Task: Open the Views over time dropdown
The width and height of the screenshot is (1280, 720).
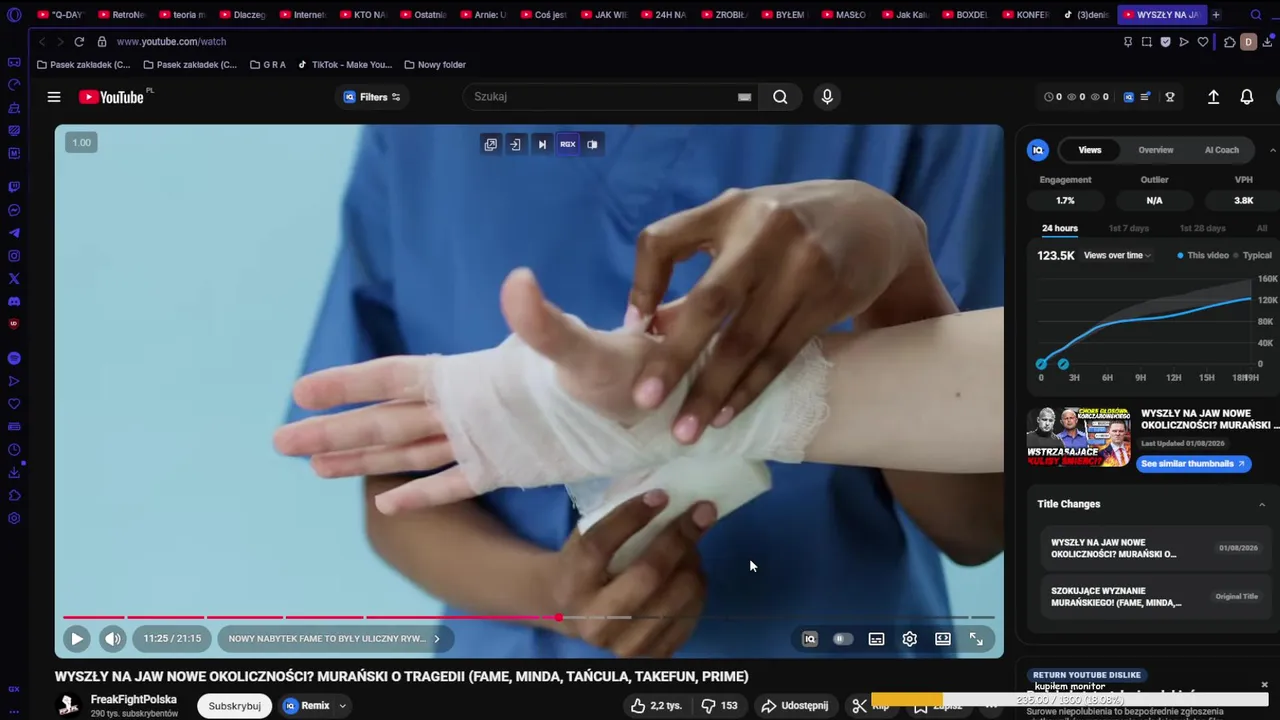Action: coord(1117,256)
